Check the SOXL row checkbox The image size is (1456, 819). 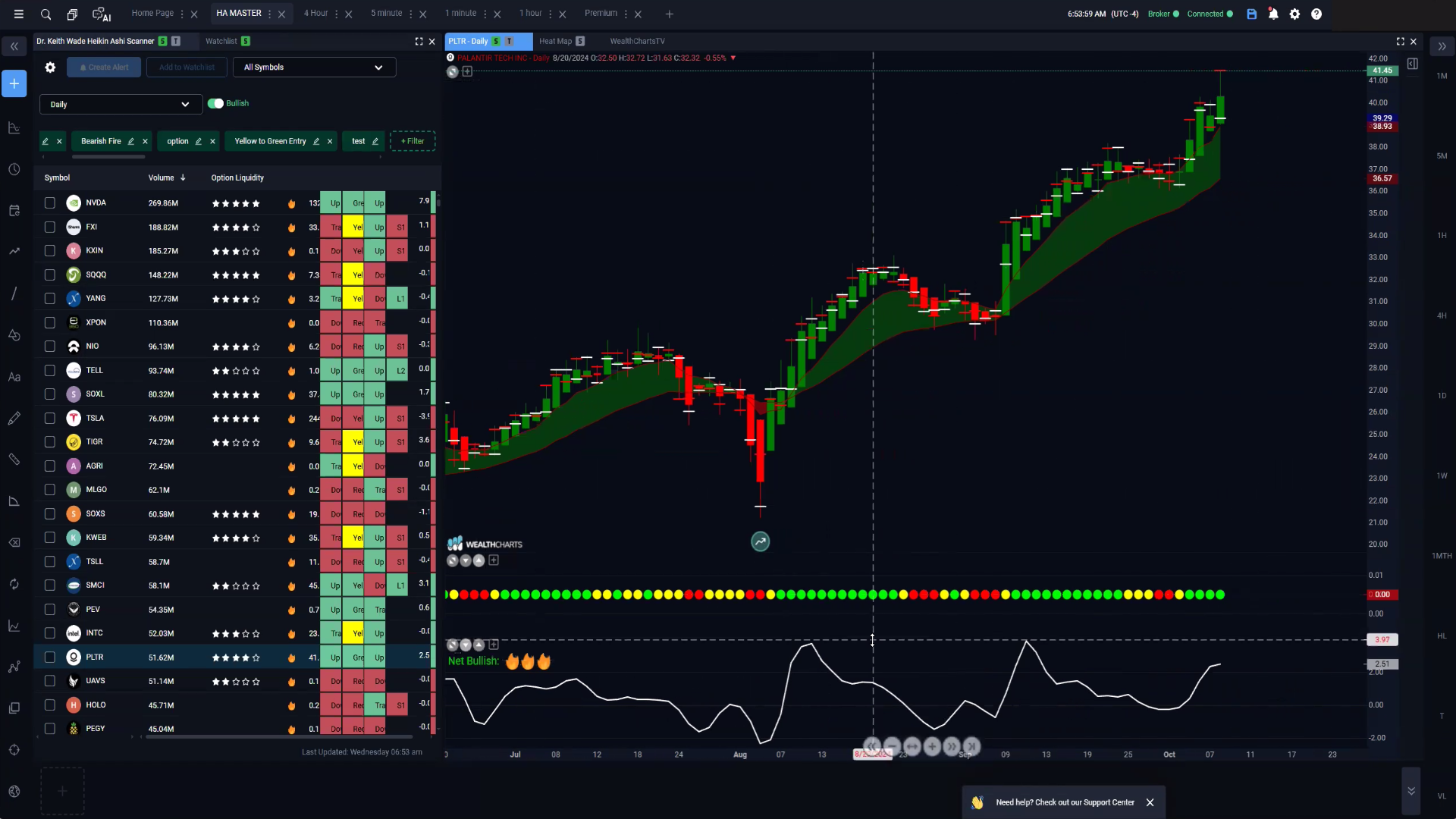point(50,394)
